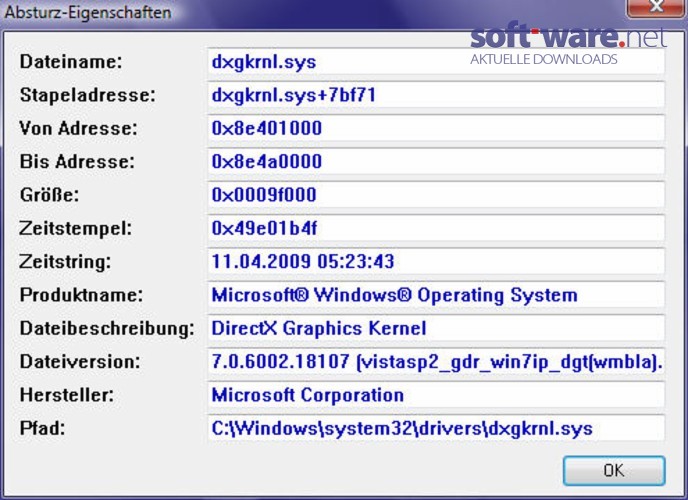Select Hersteller value Microsoft Corporation

pos(436,395)
